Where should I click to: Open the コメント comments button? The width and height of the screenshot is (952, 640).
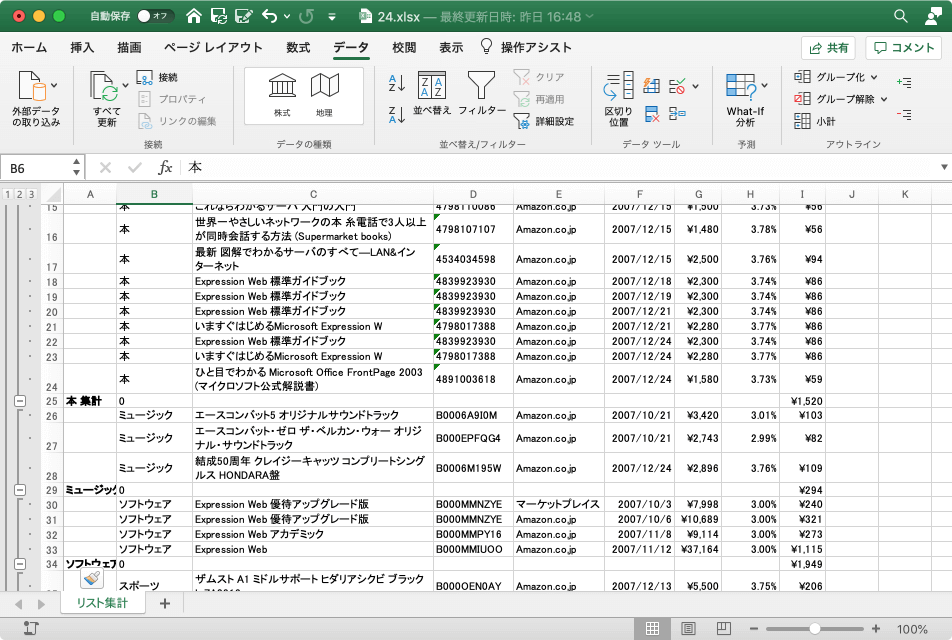click(904, 48)
